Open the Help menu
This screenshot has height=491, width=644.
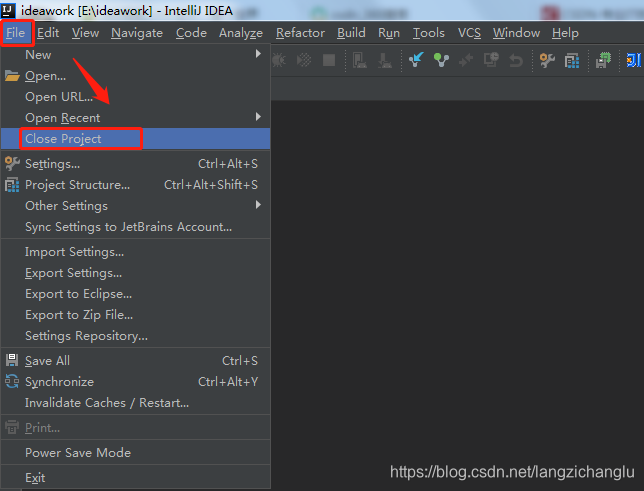565,33
